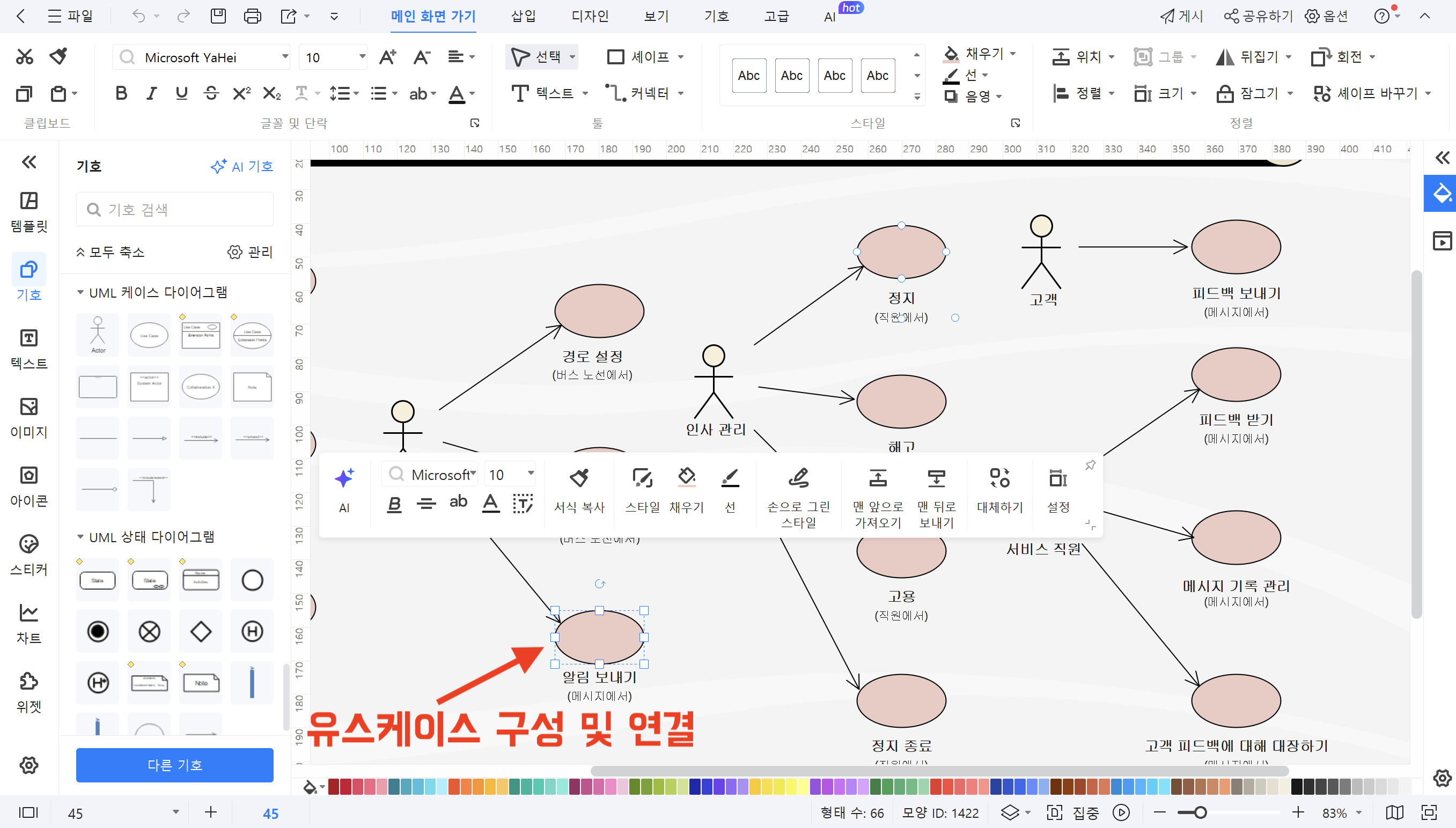
Task: Activate the 텍스트 tool in the 툴 section
Action: click(x=548, y=93)
